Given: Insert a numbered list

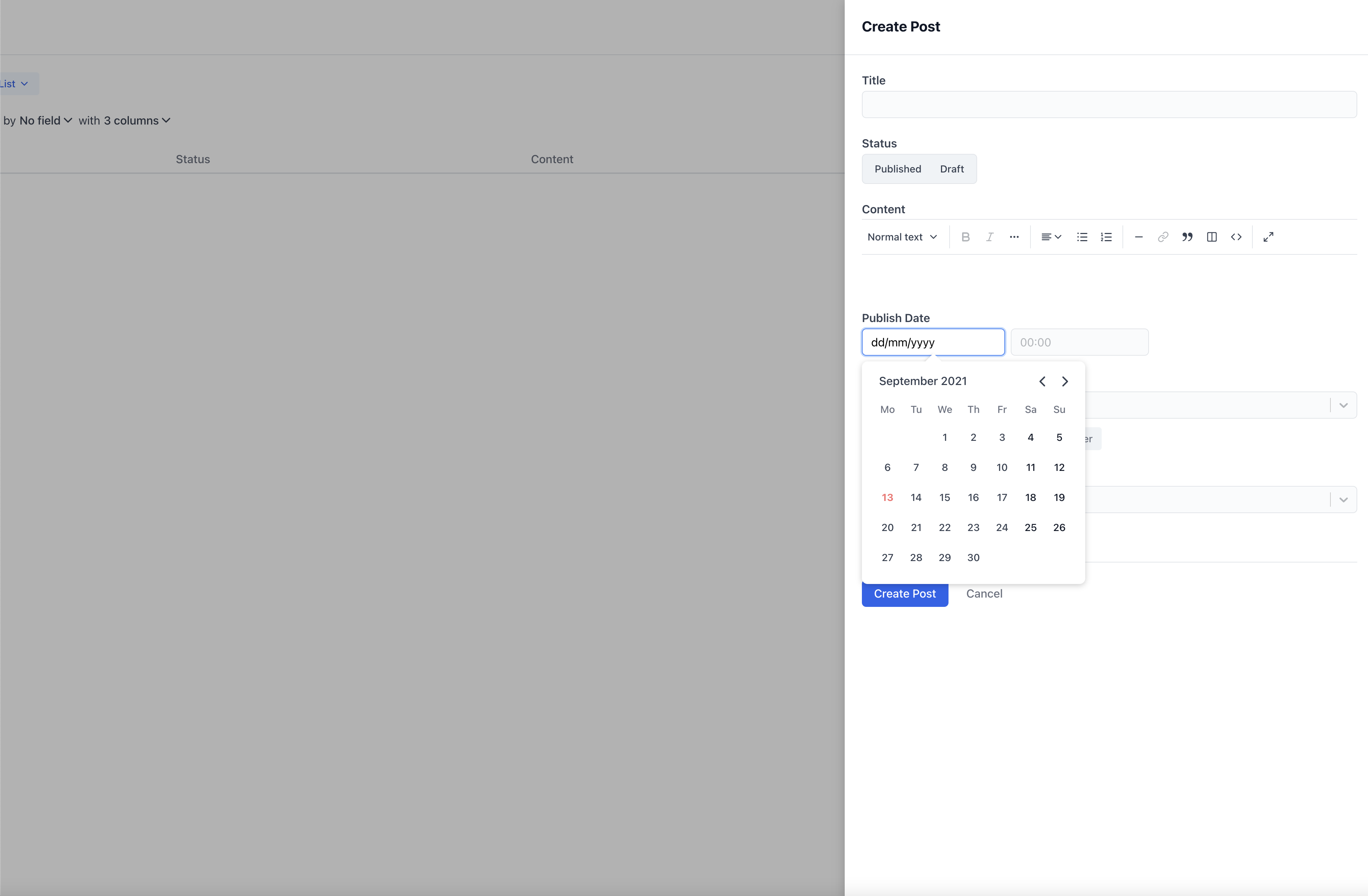Looking at the screenshot, I should pos(1106,237).
